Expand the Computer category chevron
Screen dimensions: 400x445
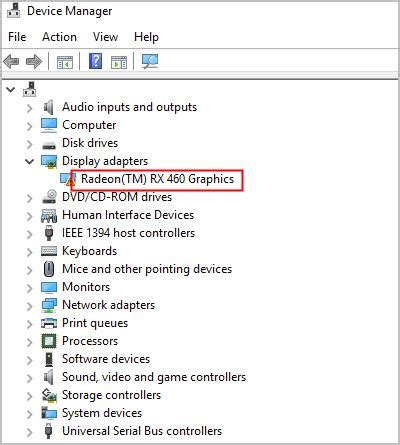30,126
